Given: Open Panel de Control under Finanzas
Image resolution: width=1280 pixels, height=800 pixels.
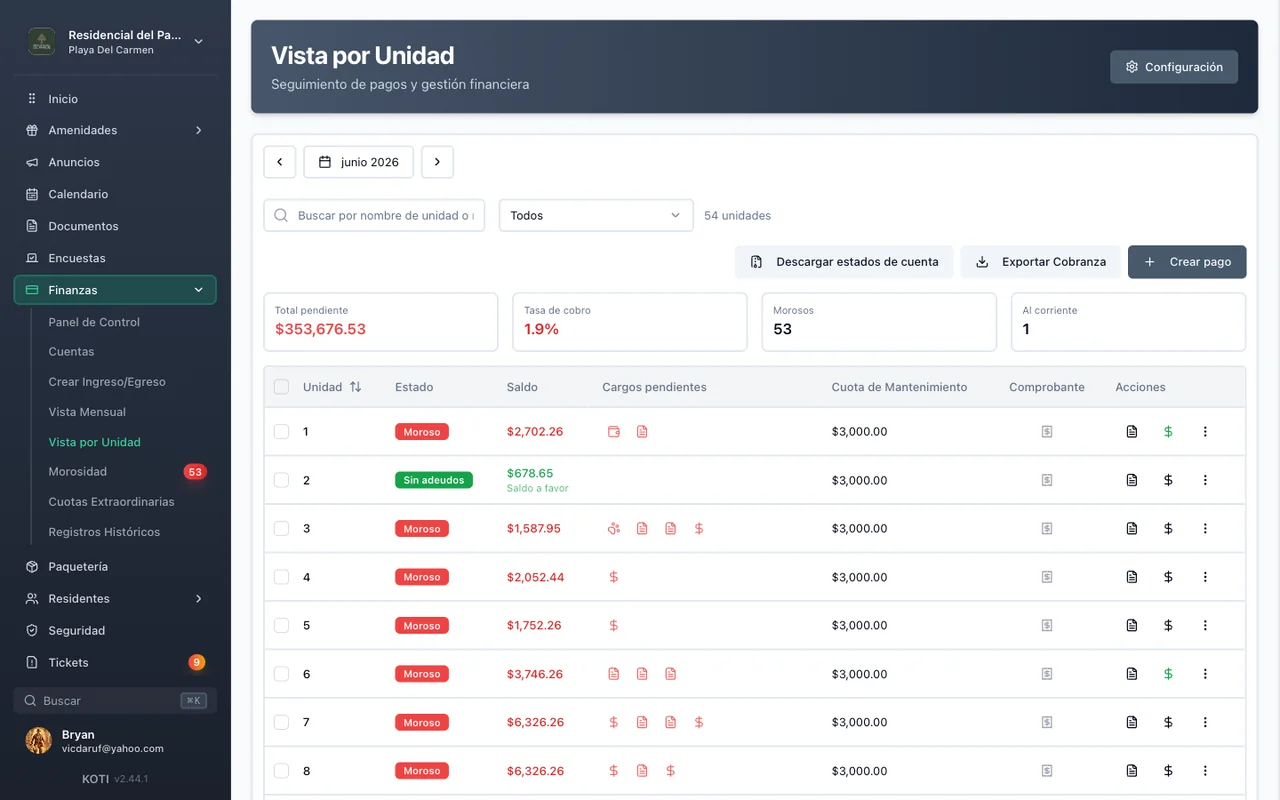Looking at the screenshot, I should [94, 322].
